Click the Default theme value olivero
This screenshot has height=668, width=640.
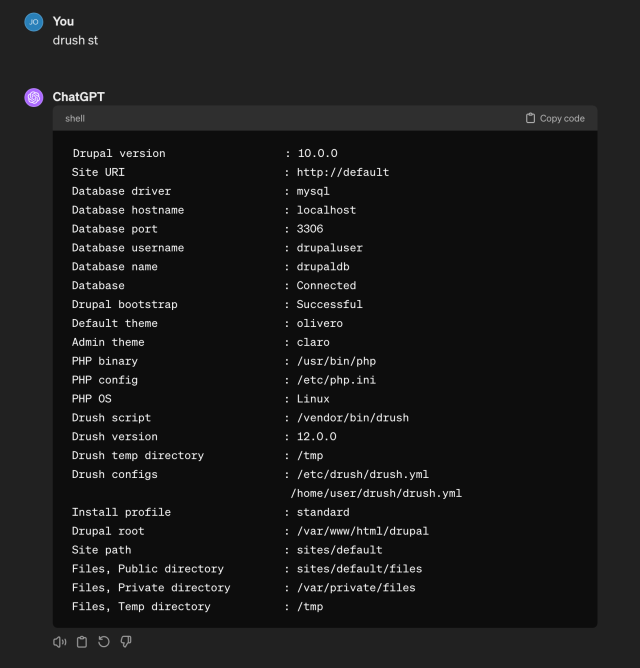[x=320, y=323]
